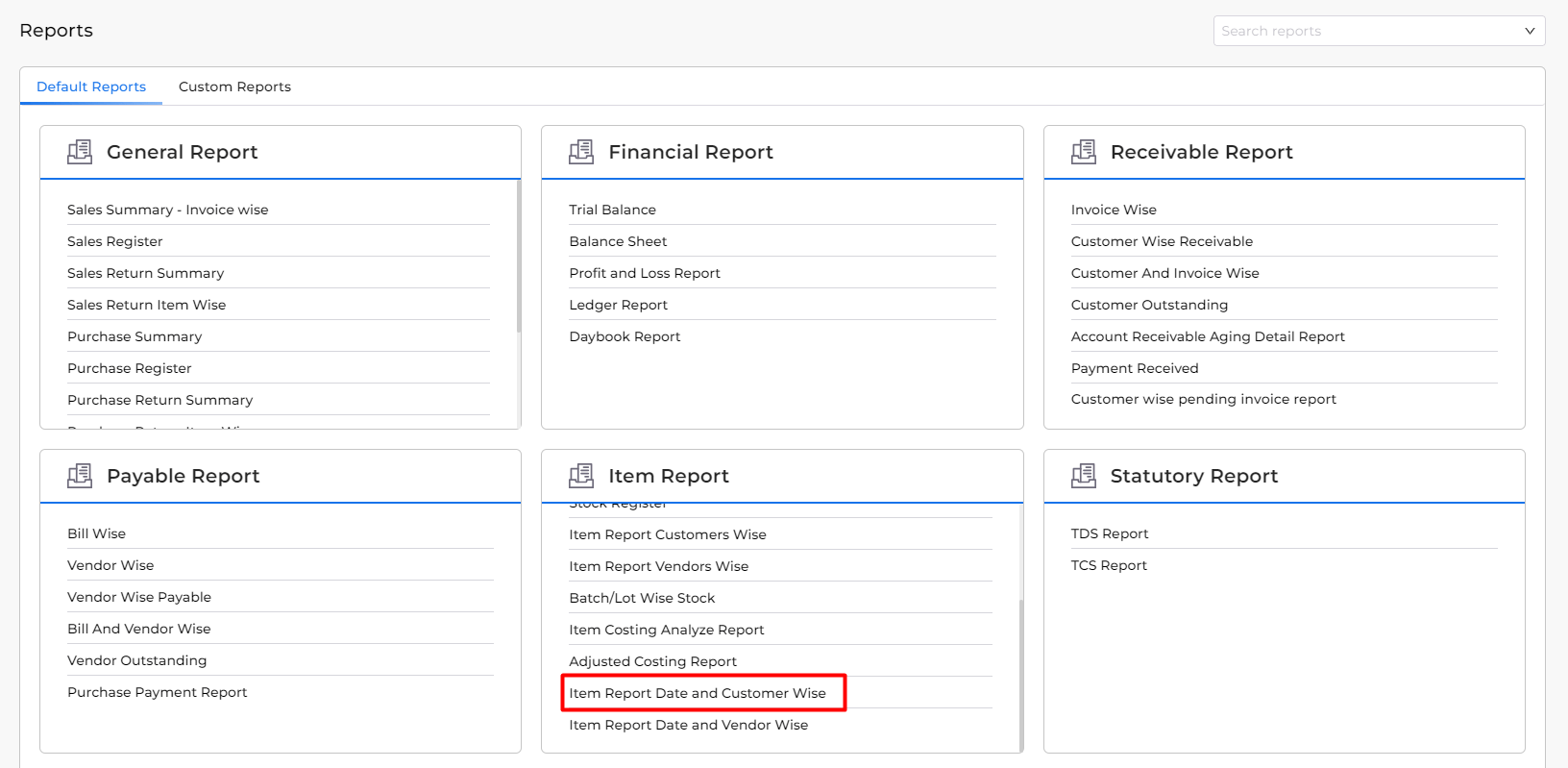Viewport: 1568px width, 768px height.
Task: Open the Vendor Wise Payable report
Action: coord(139,597)
